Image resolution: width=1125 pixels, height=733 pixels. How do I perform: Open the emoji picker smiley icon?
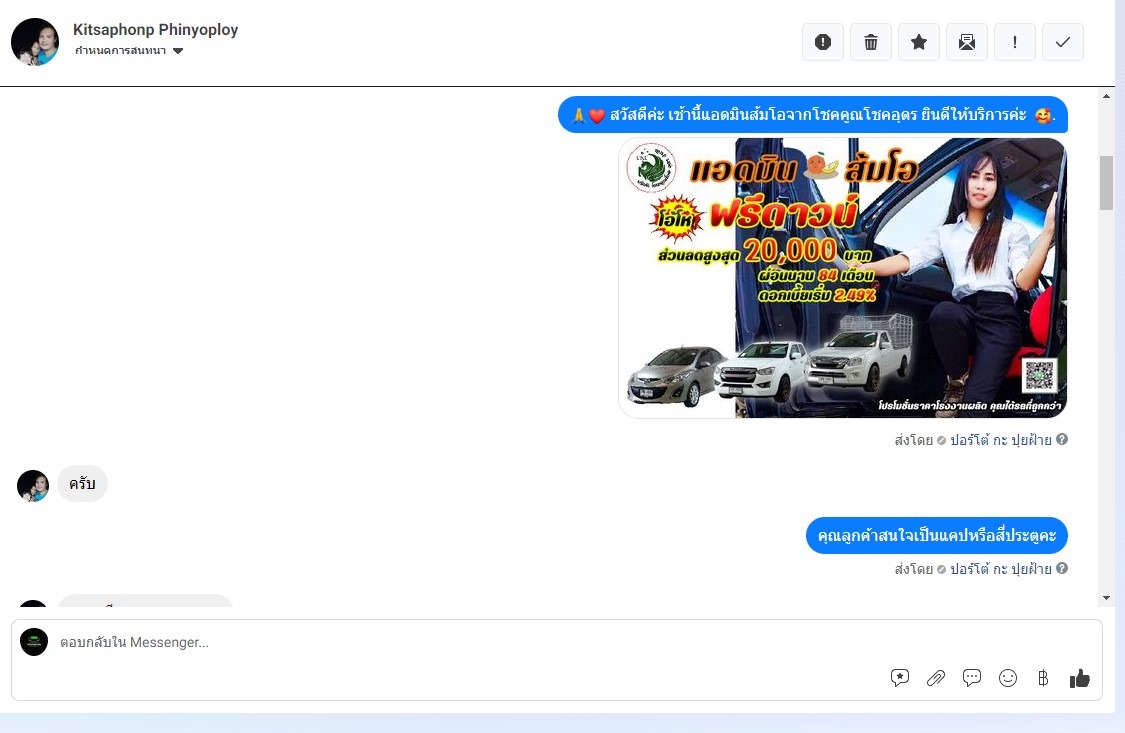pyautogui.click(x=1008, y=678)
